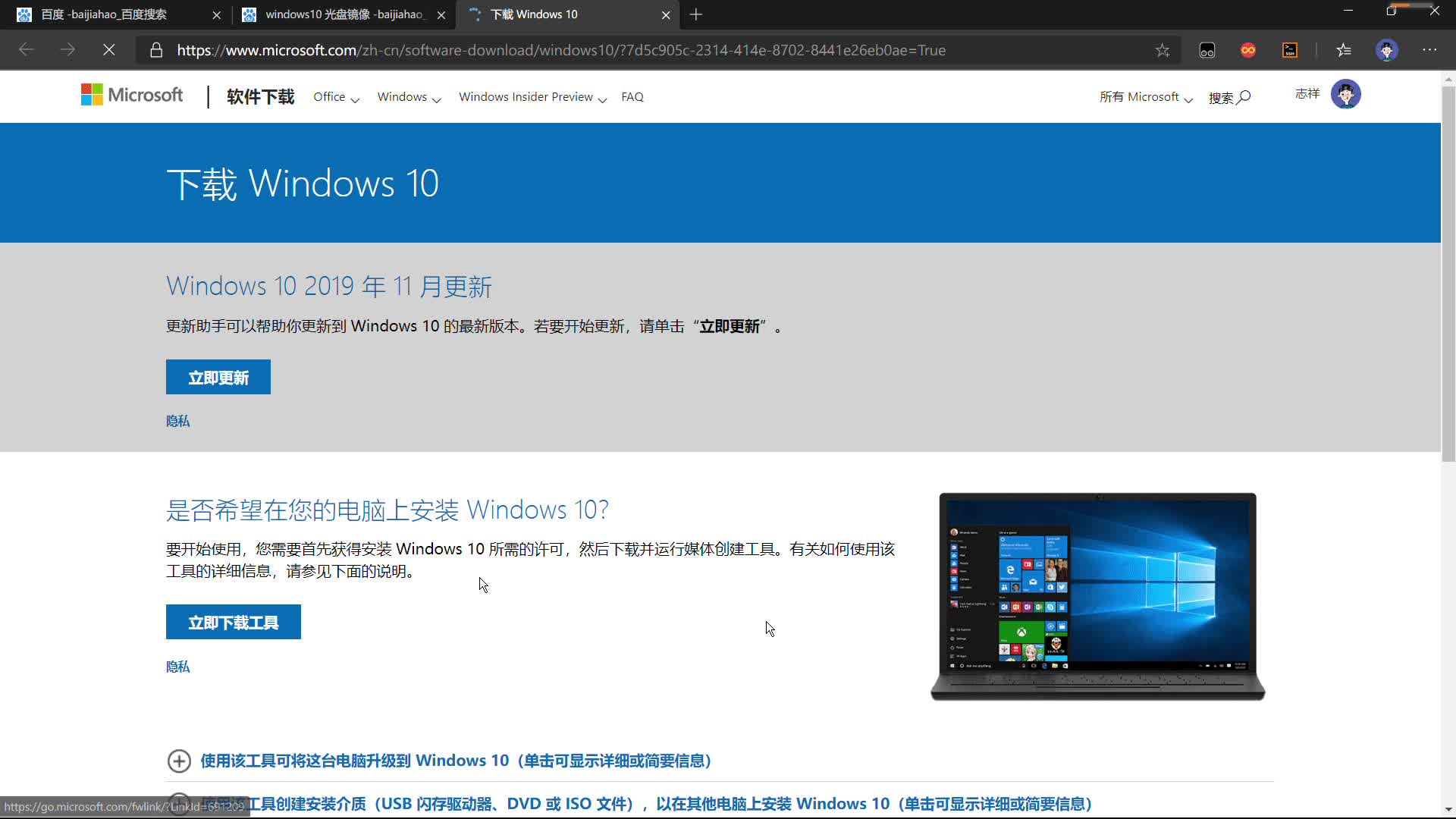Click the browser back arrow

(27, 50)
